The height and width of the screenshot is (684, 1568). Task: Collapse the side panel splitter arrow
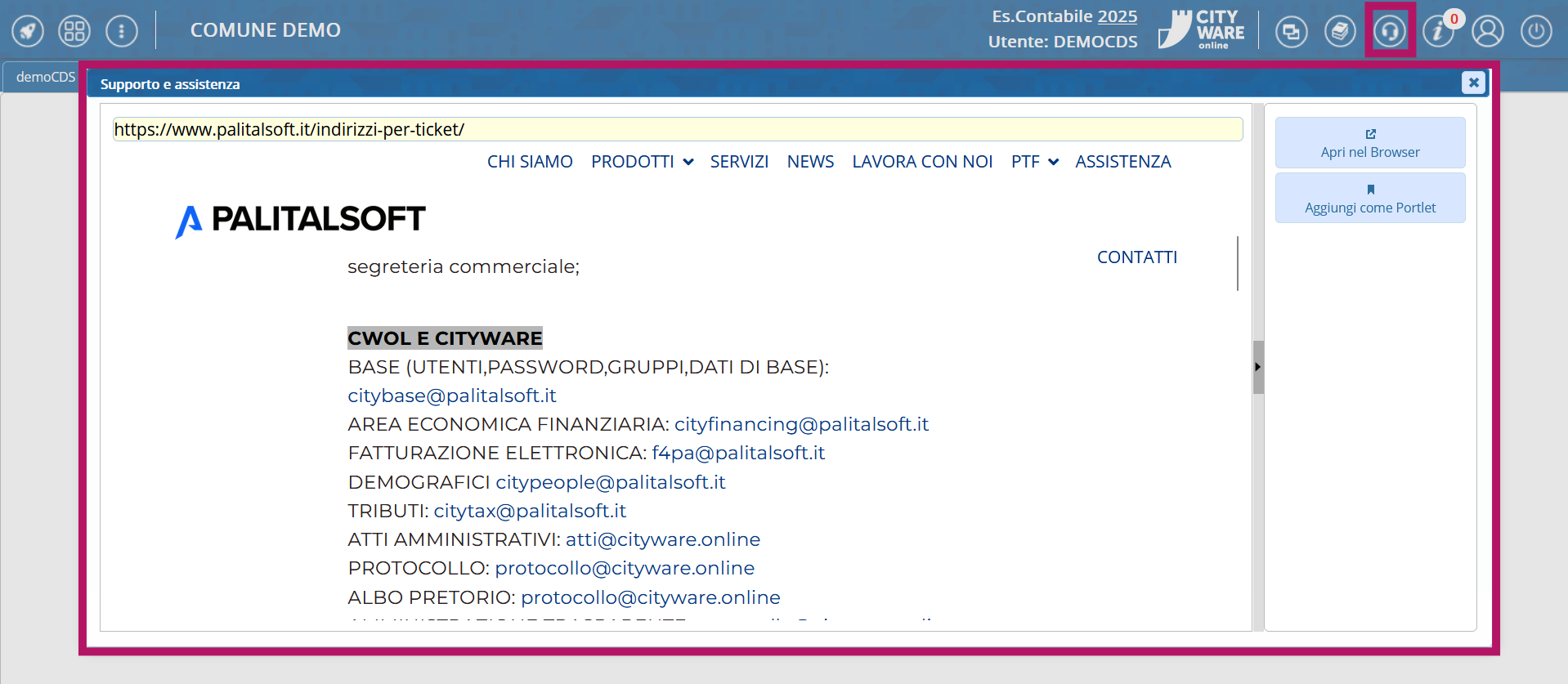pos(1258,367)
